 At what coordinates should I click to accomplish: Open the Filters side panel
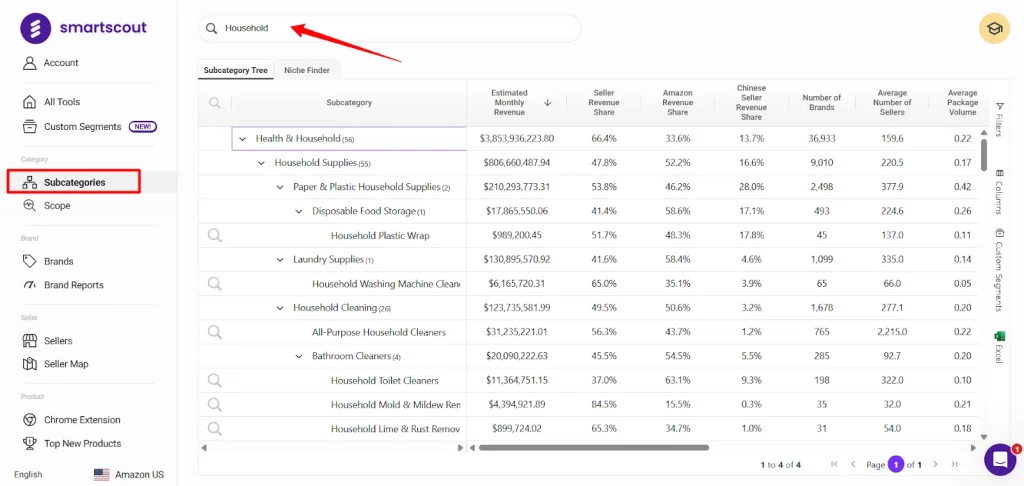999,120
